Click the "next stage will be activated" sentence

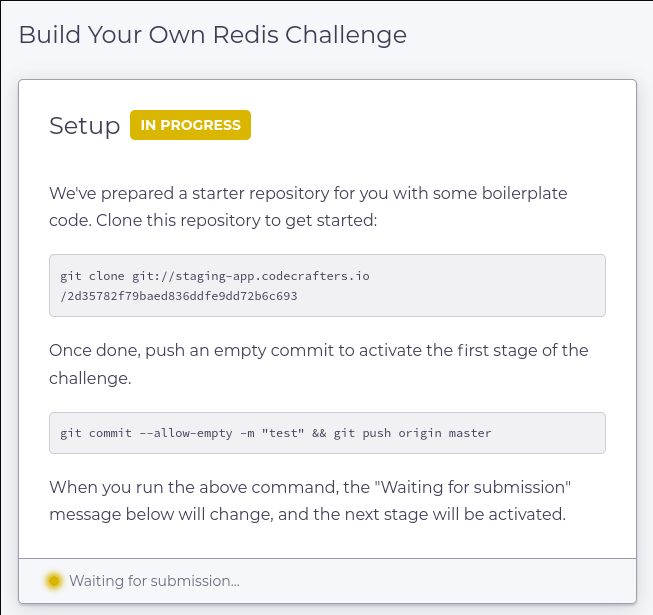439,514
